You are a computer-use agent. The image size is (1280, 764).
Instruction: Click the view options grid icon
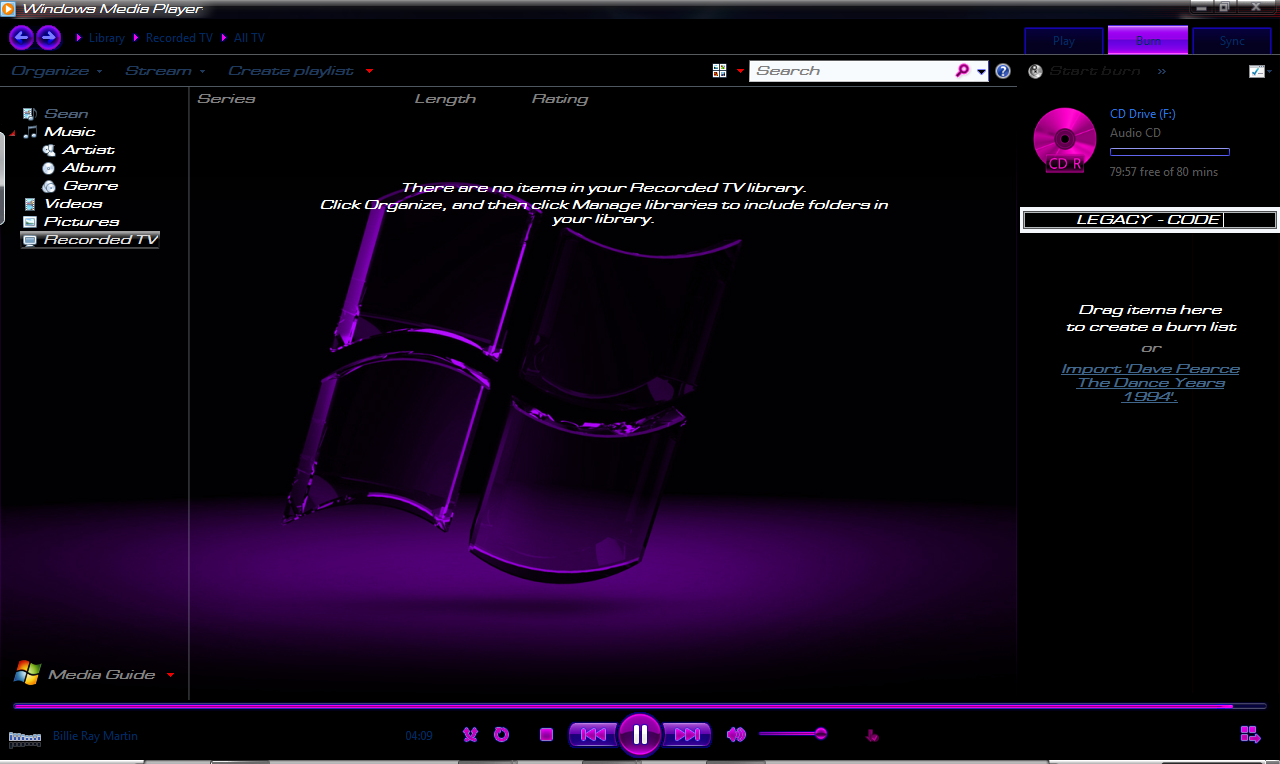click(719, 71)
